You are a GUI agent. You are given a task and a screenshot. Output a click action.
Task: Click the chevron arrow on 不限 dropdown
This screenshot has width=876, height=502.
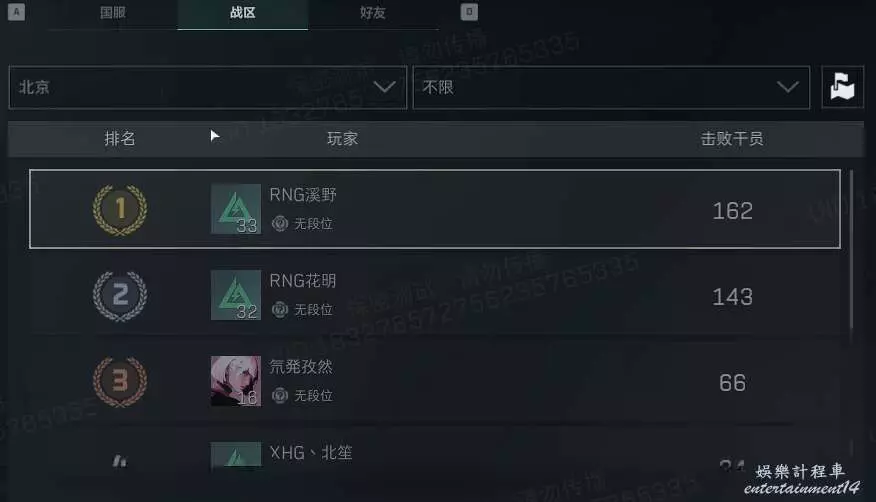[x=788, y=87]
